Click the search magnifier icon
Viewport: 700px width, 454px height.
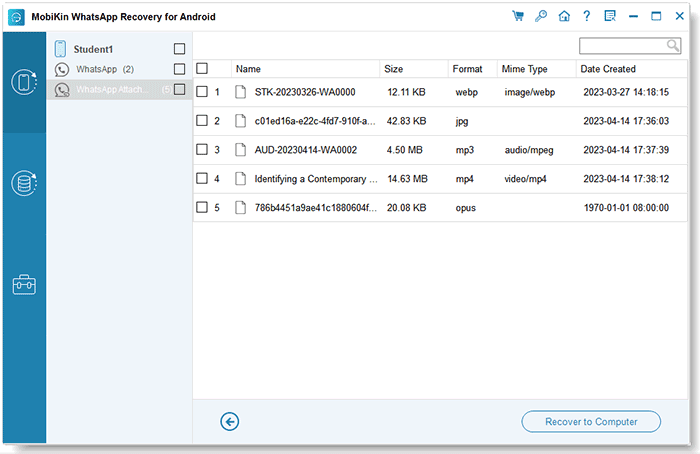[x=673, y=45]
